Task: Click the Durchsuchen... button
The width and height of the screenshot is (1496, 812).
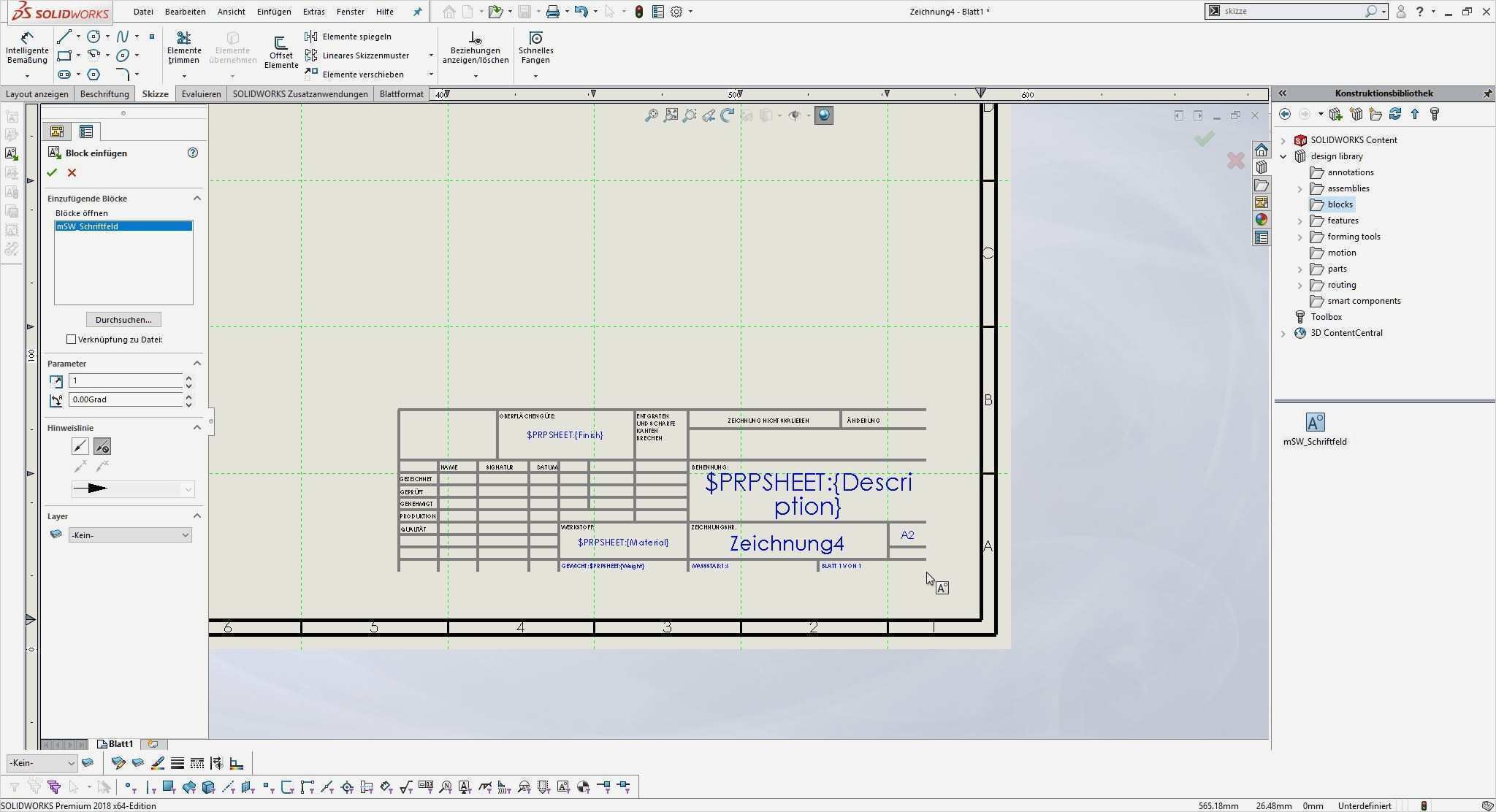Action: point(123,320)
